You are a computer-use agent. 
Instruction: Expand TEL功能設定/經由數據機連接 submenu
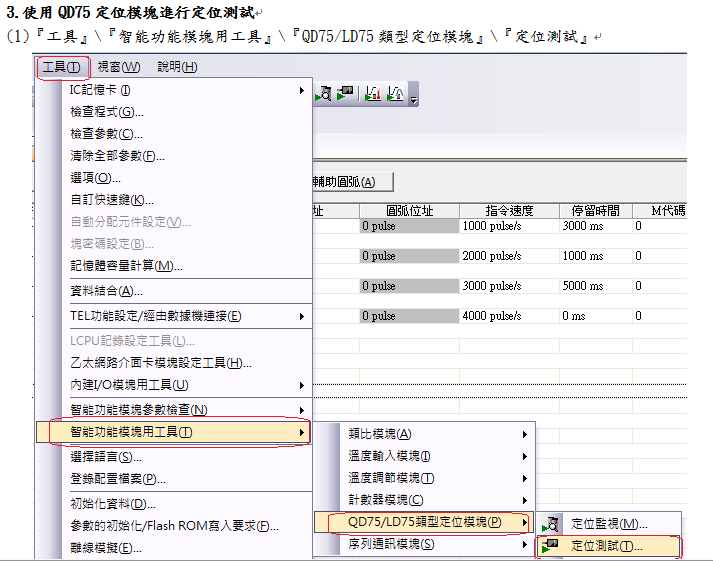(x=302, y=316)
